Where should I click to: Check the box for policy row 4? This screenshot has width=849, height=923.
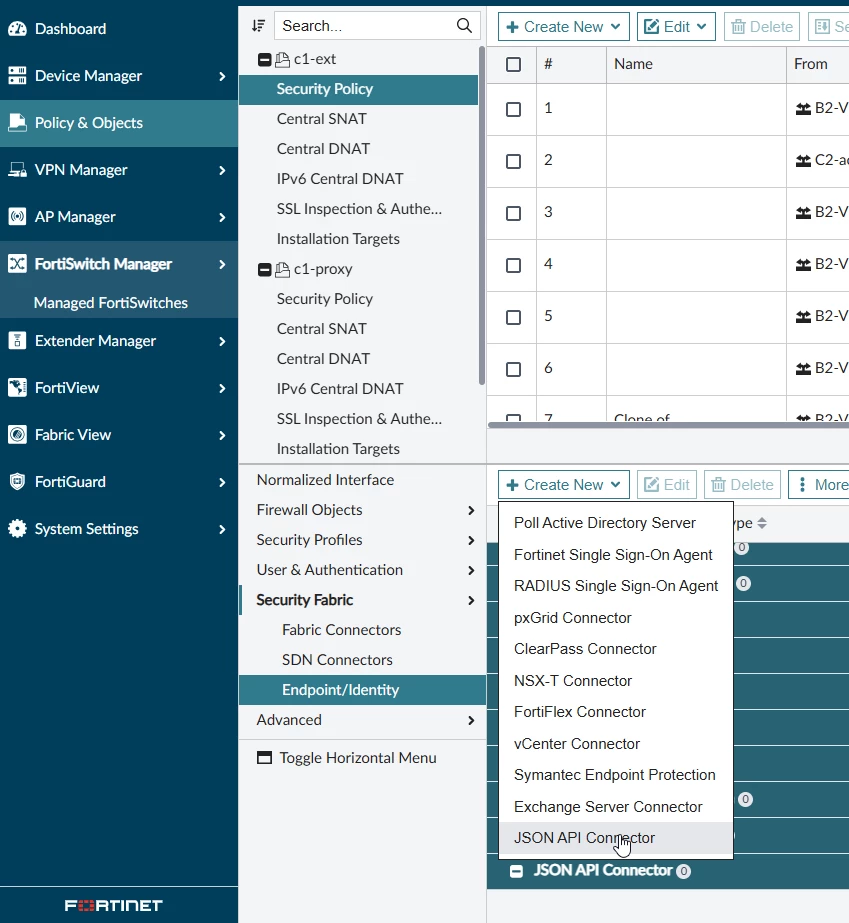(513, 265)
